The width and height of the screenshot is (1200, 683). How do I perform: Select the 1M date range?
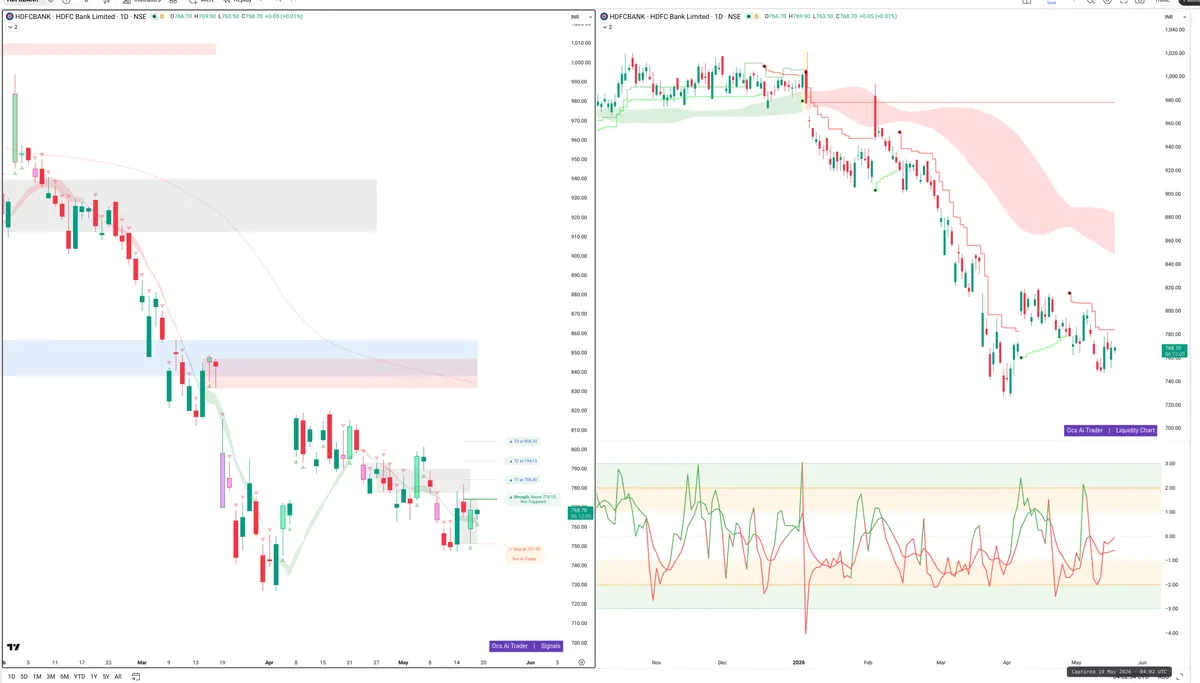37,676
